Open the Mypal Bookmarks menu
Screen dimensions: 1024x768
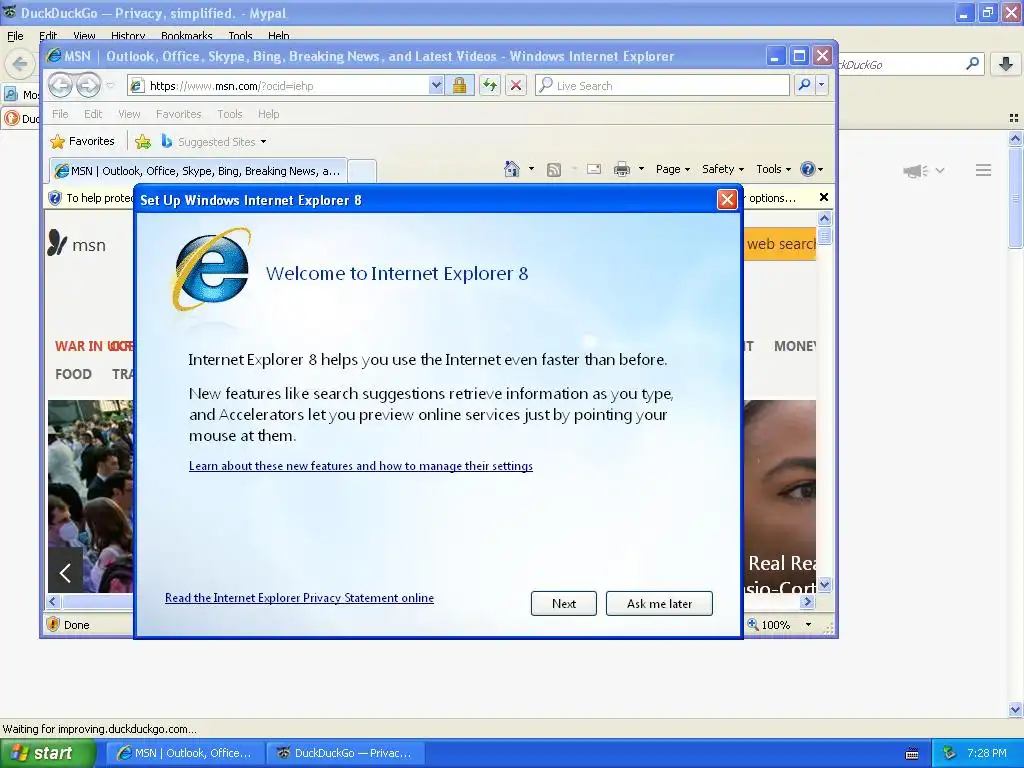(187, 36)
